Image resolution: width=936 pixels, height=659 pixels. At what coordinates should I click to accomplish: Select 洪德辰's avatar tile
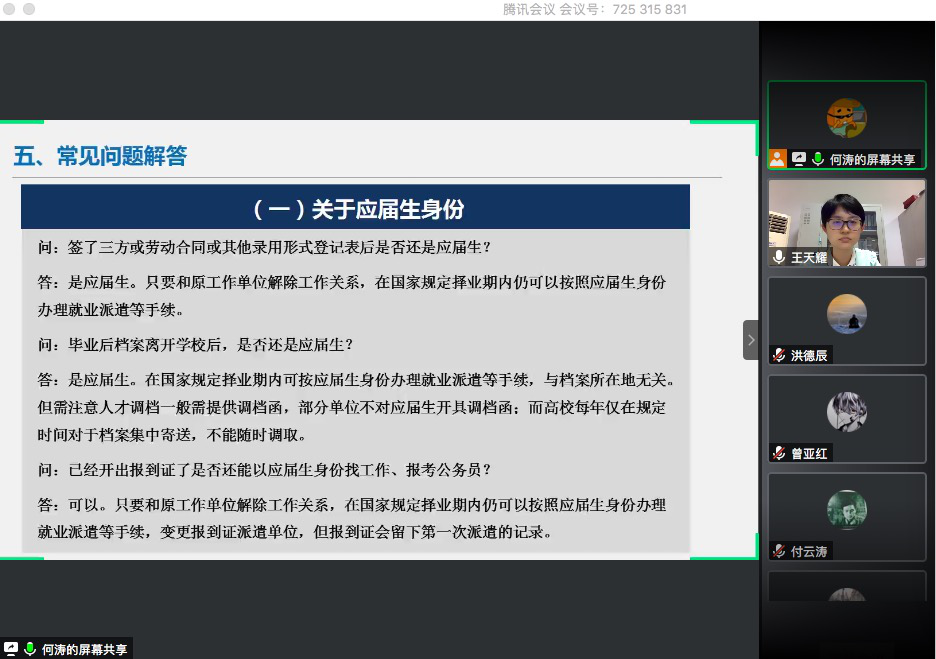pyautogui.click(x=846, y=315)
